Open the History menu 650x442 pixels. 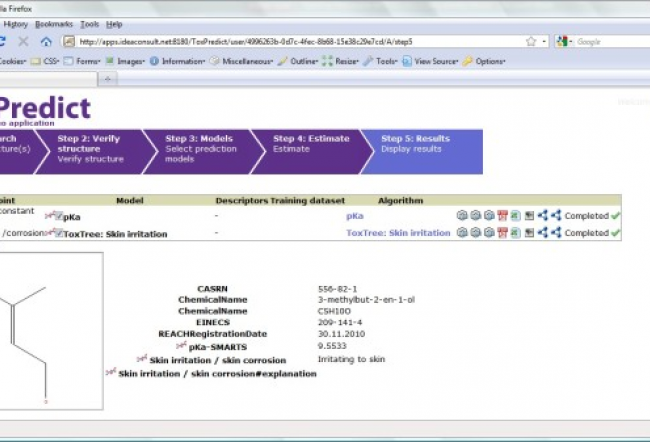click(15, 24)
